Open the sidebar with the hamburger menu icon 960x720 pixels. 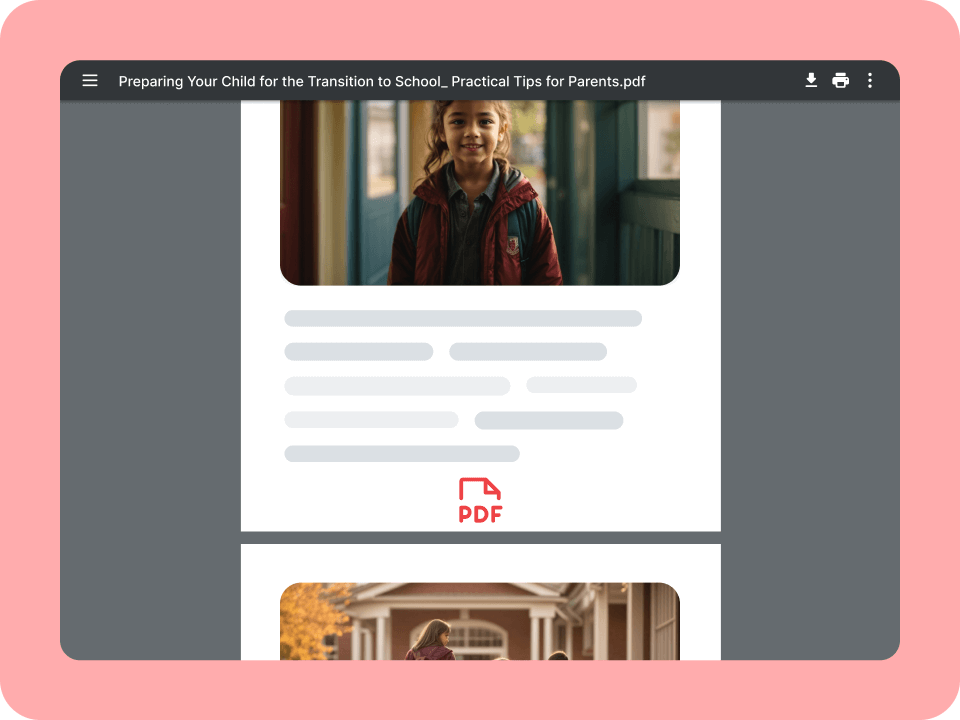point(90,81)
